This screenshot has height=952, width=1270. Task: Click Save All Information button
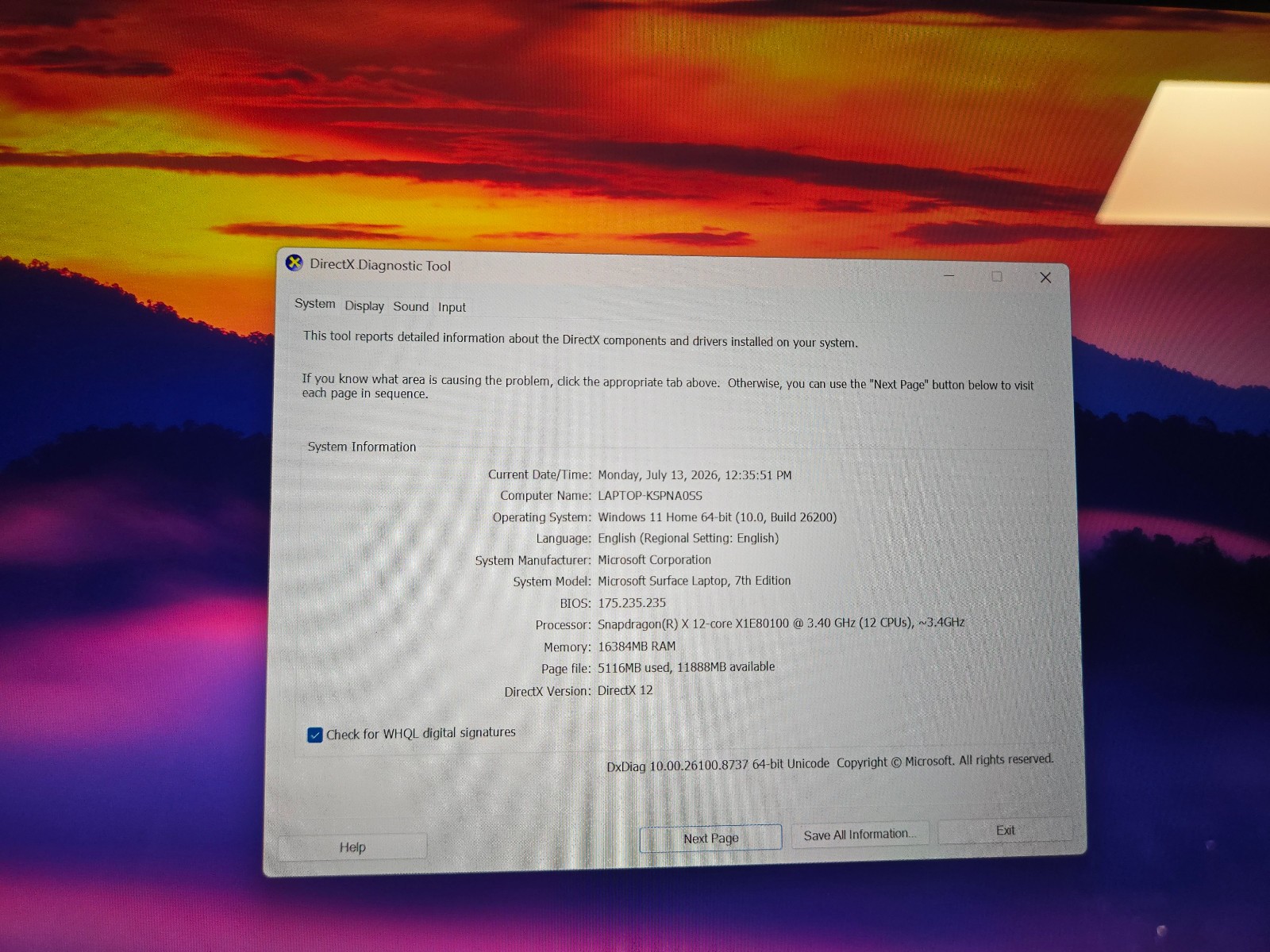860,835
